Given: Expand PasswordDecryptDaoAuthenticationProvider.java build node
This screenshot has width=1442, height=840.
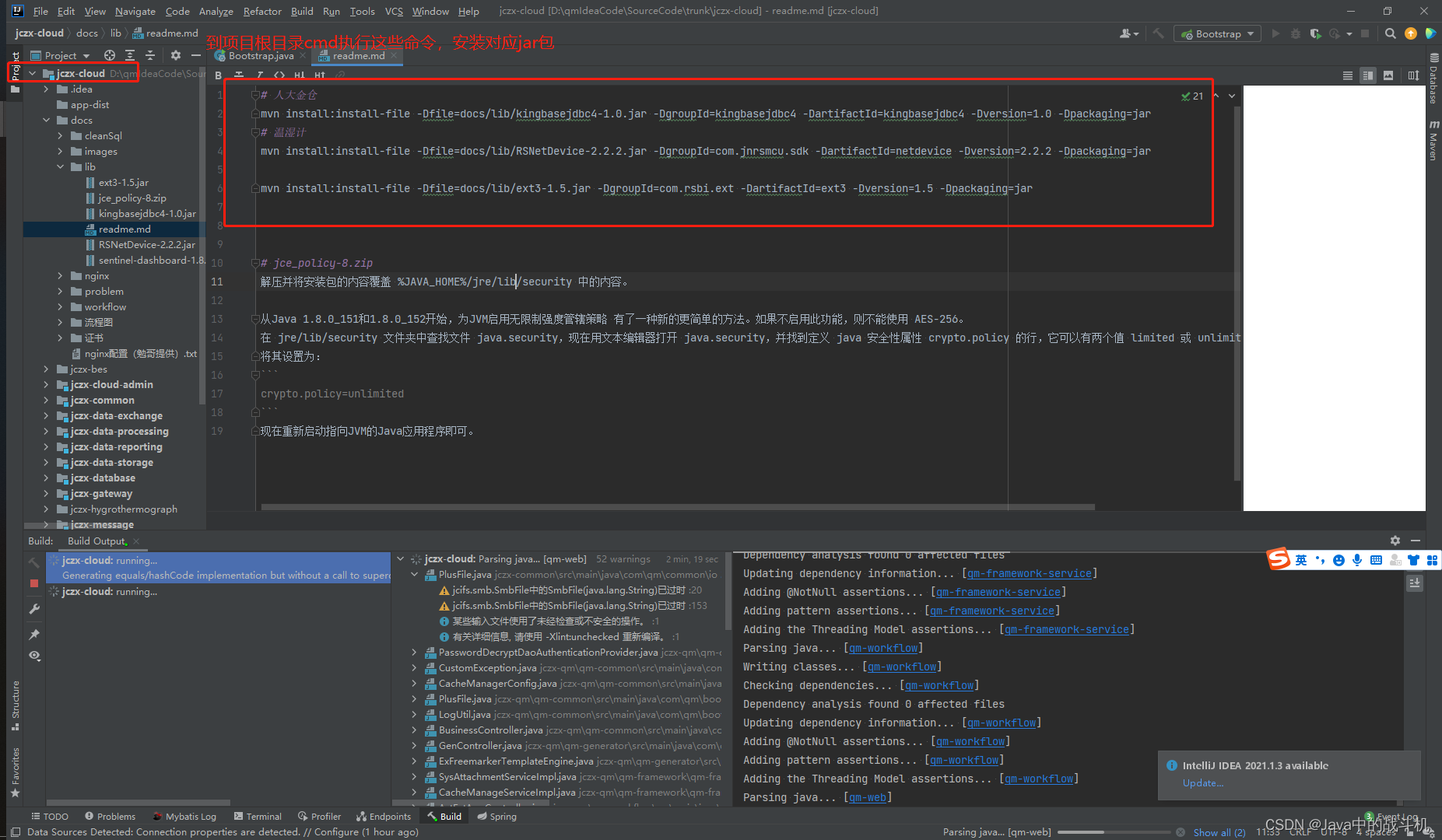Looking at the screenshot, I should coord(415,652).
